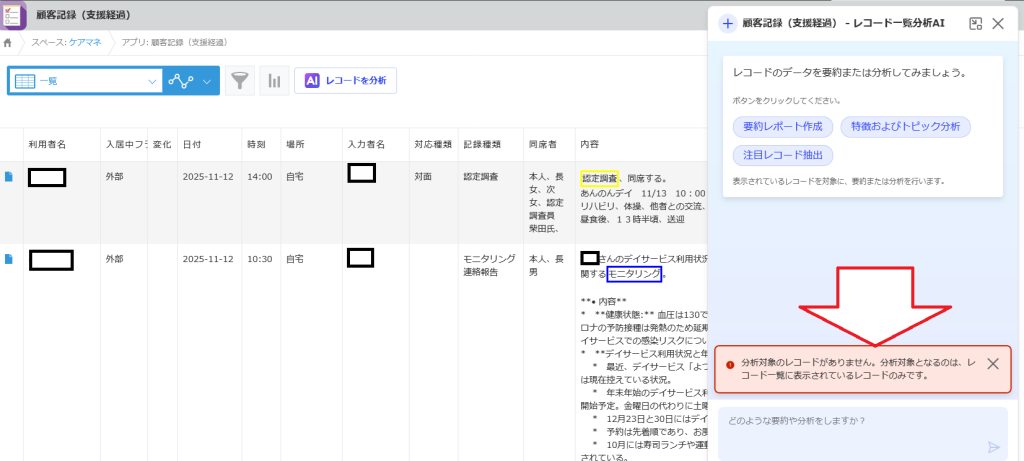Image resolution: width=1024 pixels, height=461 pixels.
Task: Select 特徴およびトピック分析 button
Action: [905, 127]
